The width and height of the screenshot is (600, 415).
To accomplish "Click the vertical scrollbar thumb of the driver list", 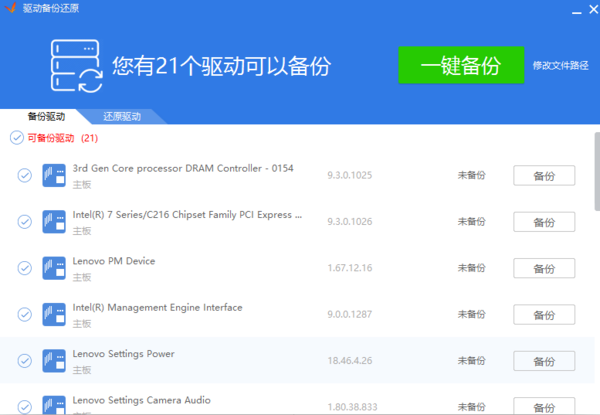I will coord(597,171).
